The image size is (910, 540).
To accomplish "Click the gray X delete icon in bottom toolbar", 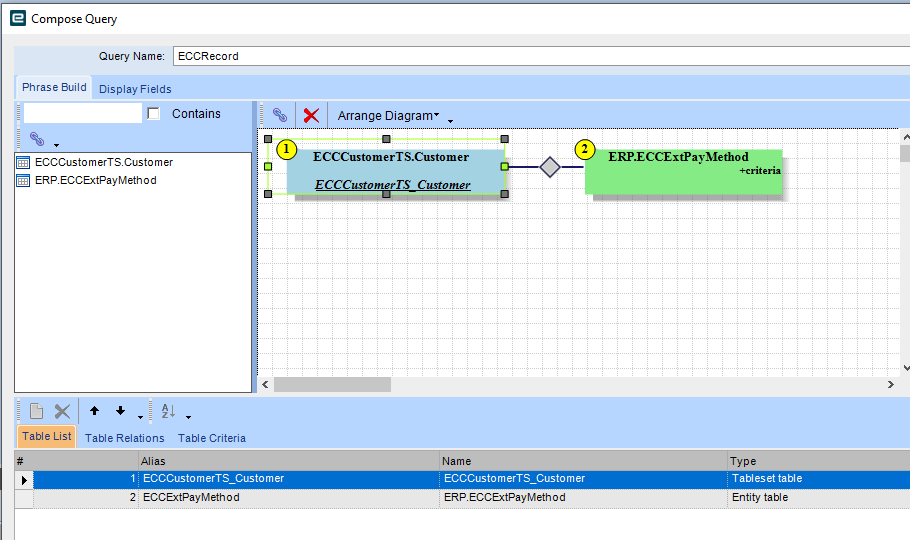I will pos(62,412).
